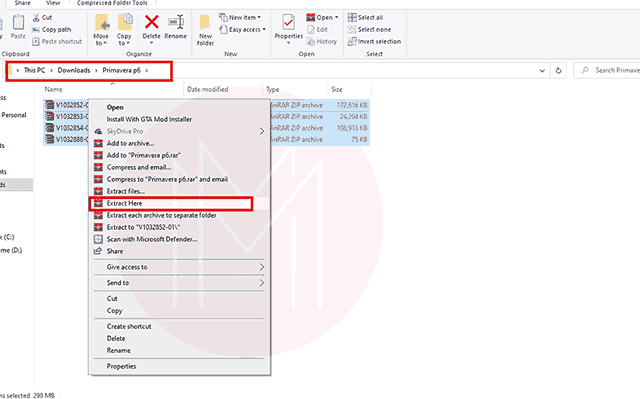Click This PC in address breadcrumb
This screenshot has width=640, height=399.
click(x=34, y=70)
